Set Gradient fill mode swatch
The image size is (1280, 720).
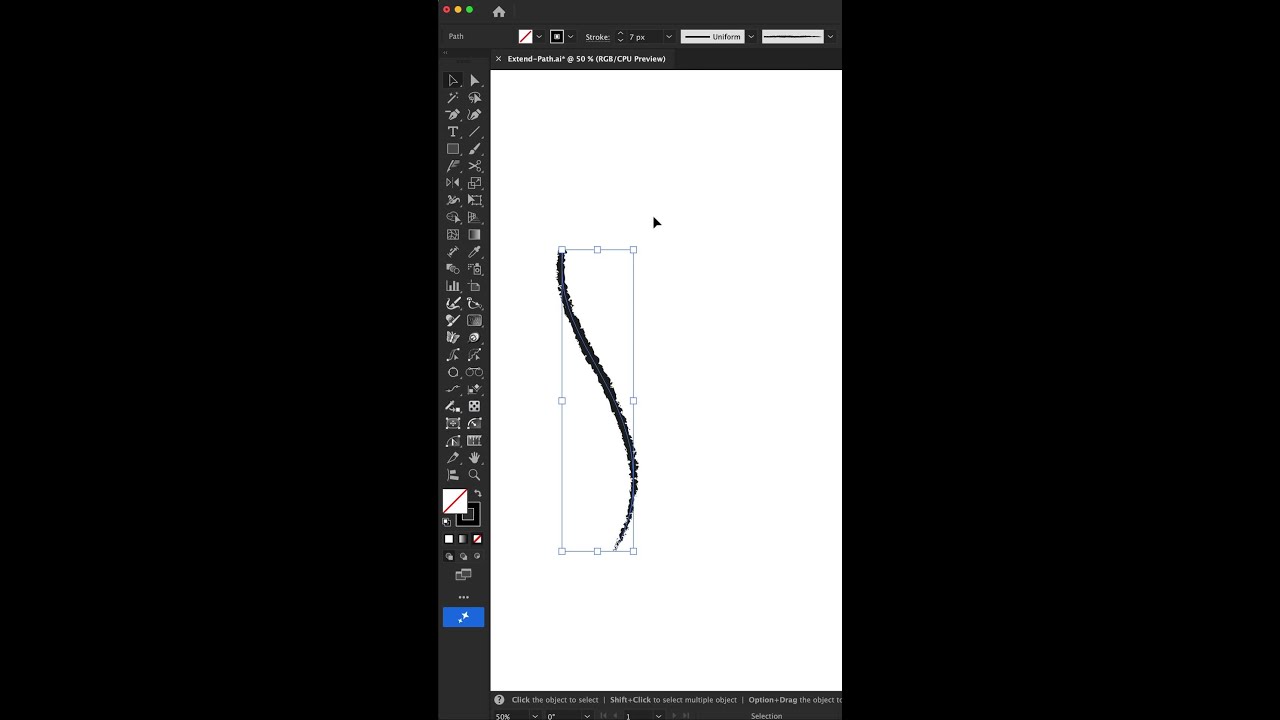click(463, 539)
